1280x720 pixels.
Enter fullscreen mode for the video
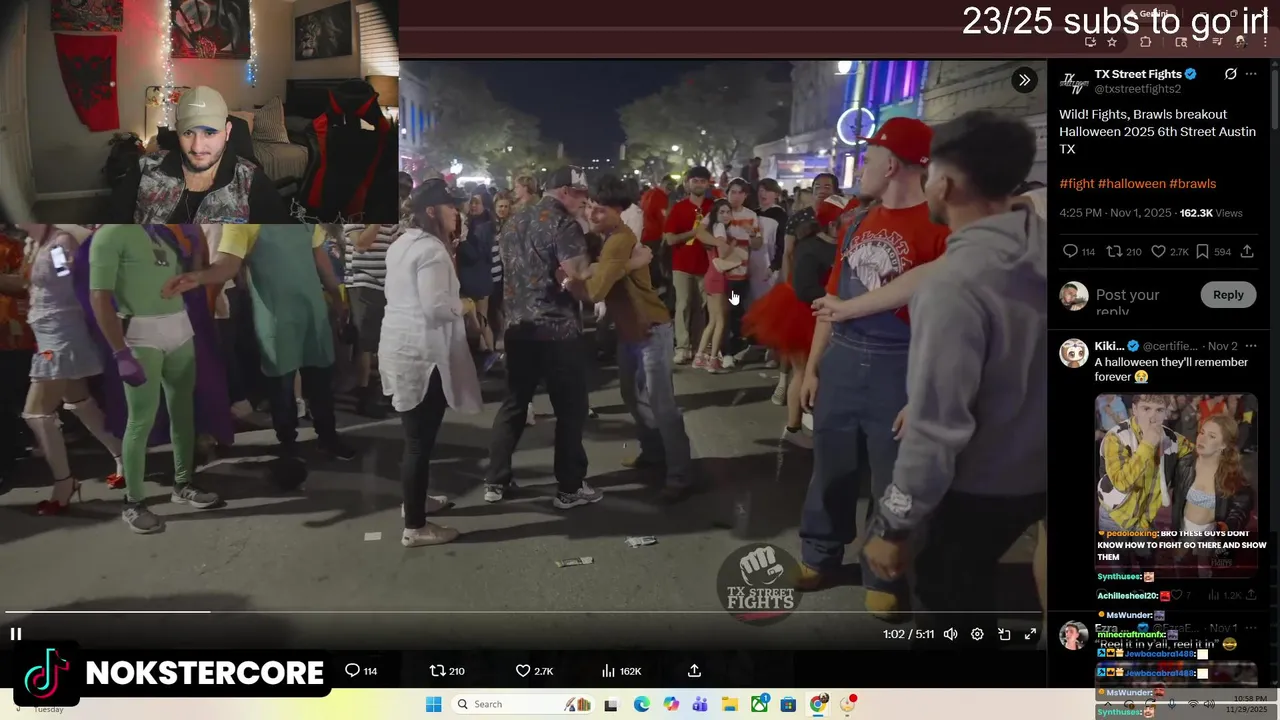point(1030,634)
